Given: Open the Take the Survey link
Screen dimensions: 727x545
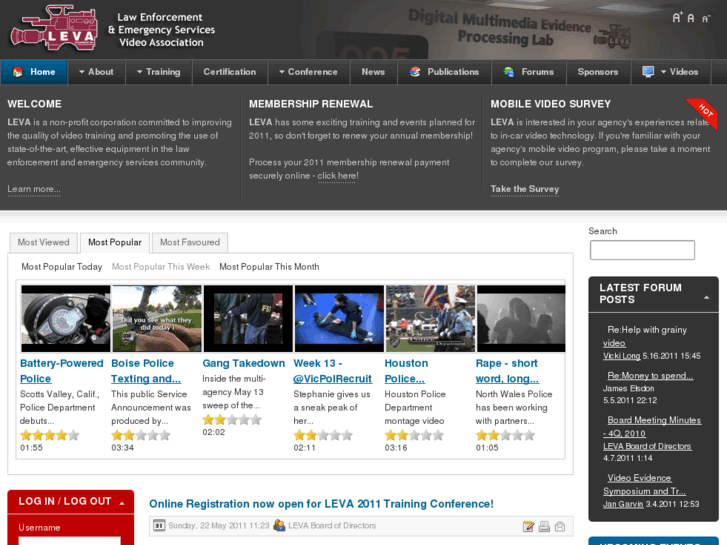Looking at the screenshot, I should (525, 189).
